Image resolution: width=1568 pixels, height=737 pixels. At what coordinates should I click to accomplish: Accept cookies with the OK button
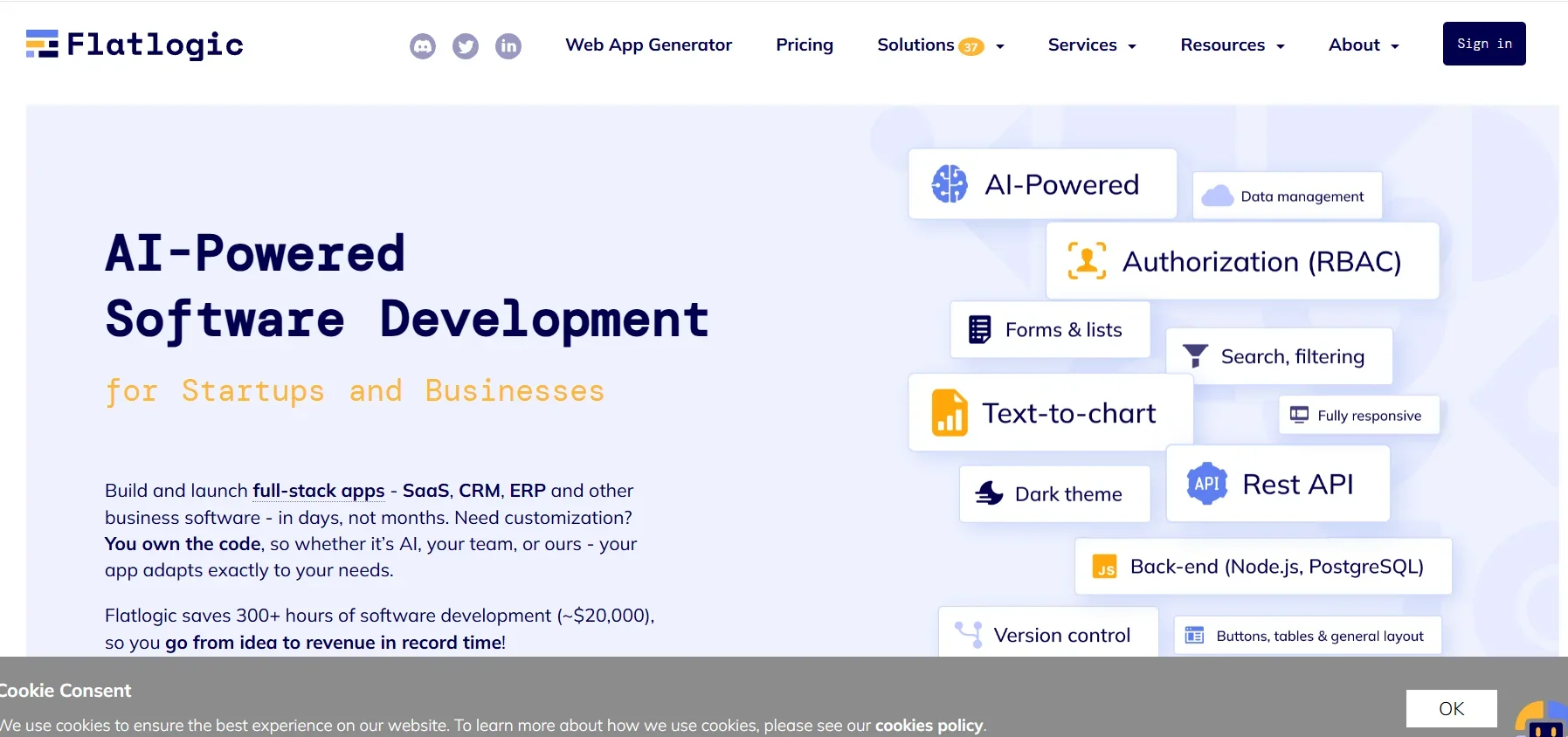[x=1451, y=708]
